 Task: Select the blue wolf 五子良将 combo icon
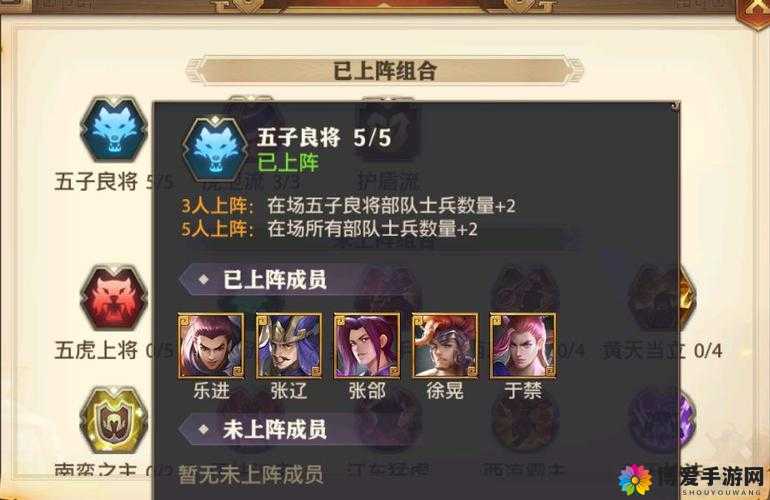(x=114, y=129)
